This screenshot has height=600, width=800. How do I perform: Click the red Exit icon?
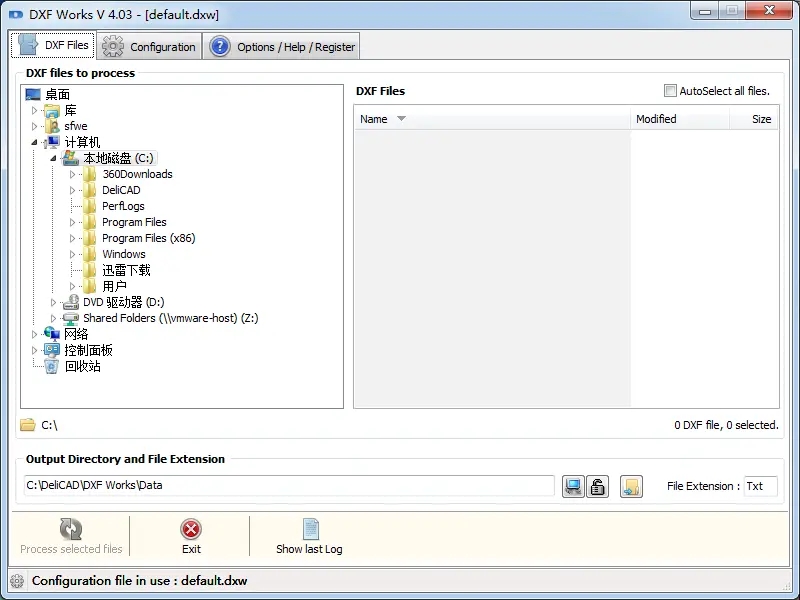click(191, 530)
